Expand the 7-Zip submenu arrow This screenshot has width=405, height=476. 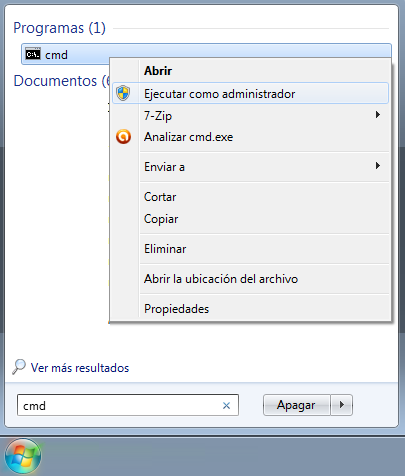coord(378,115)
